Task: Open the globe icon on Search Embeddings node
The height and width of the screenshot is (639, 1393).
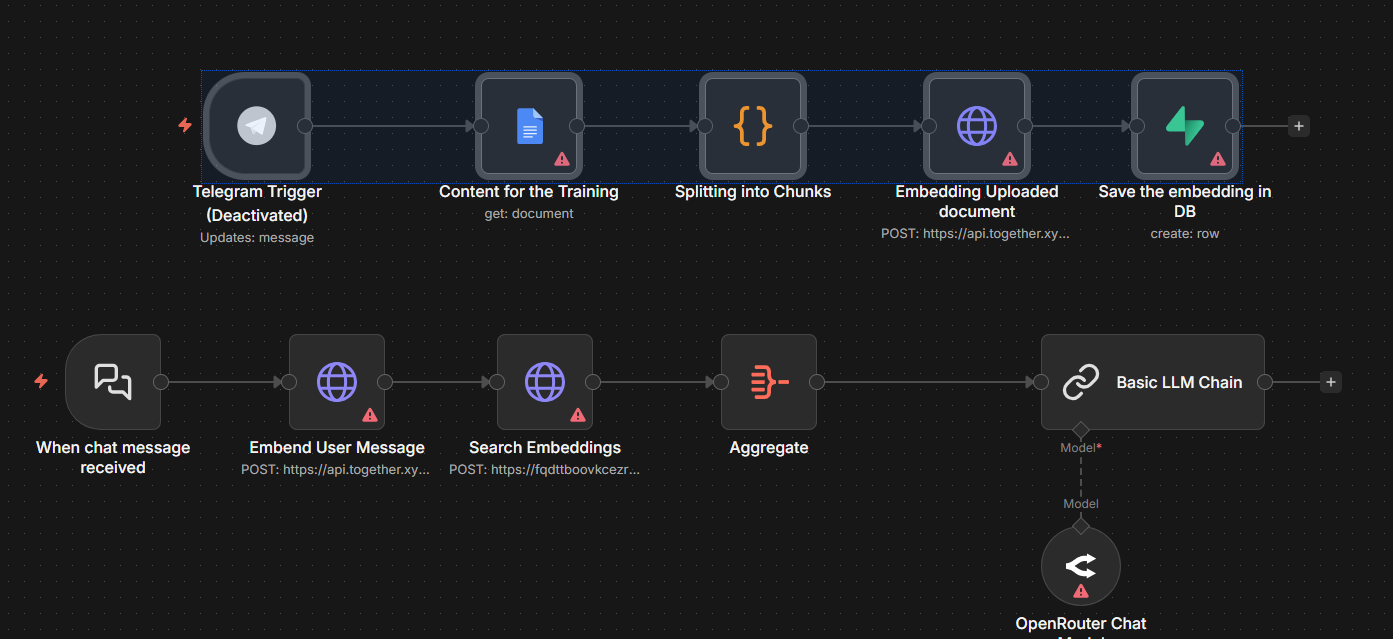Action: (545, 381)
